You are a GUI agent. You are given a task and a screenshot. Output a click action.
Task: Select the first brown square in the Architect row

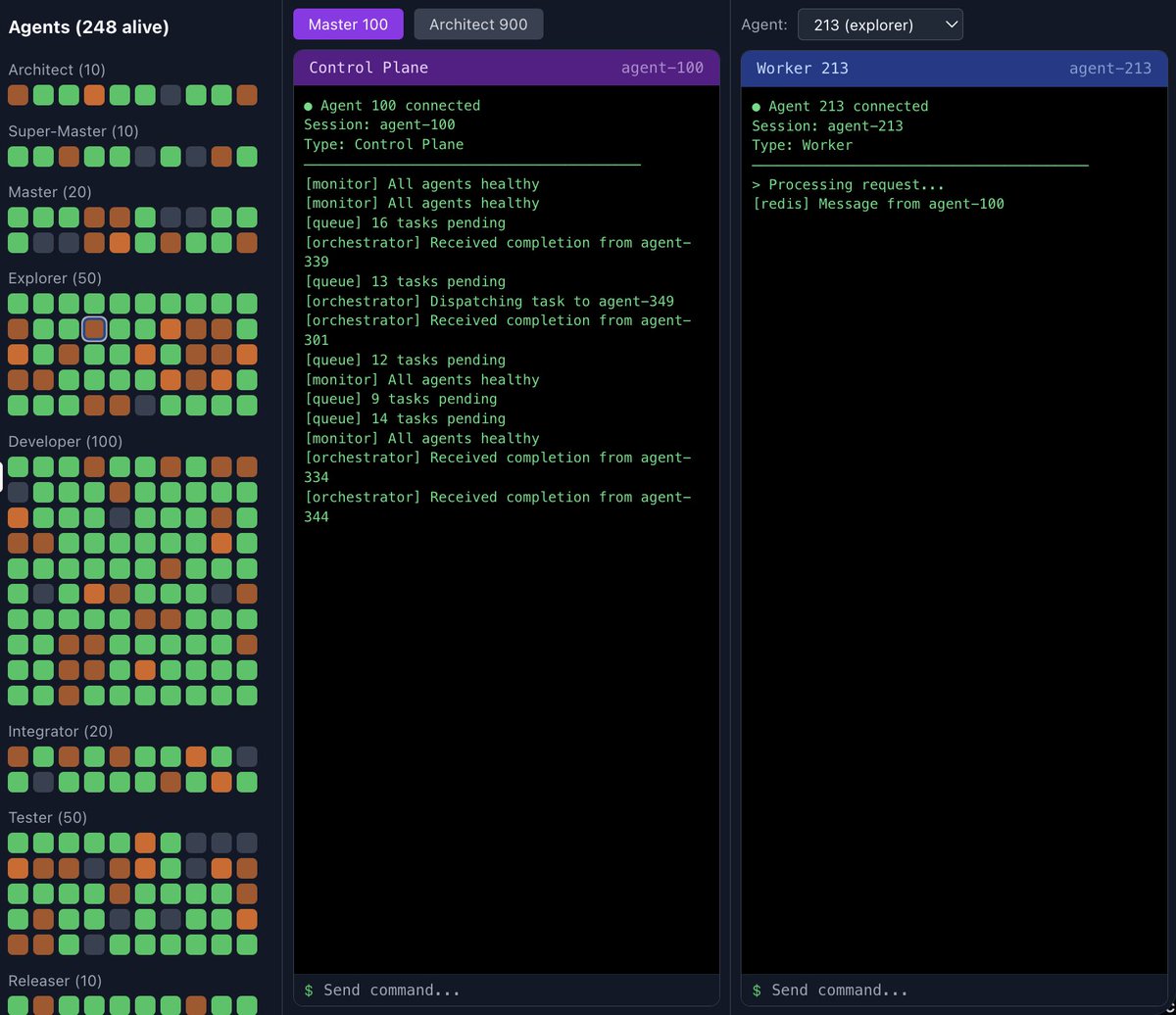click(18, 95)
